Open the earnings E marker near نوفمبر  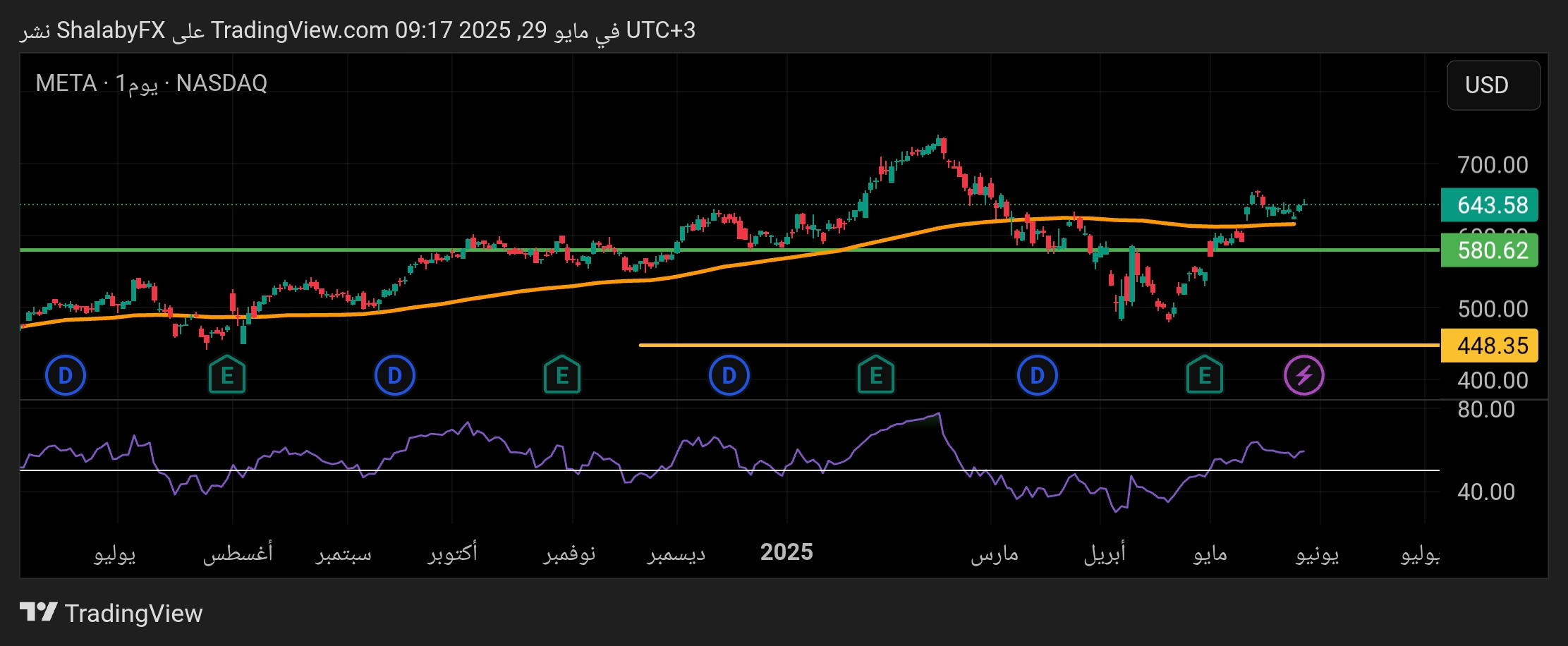[562, 375]
